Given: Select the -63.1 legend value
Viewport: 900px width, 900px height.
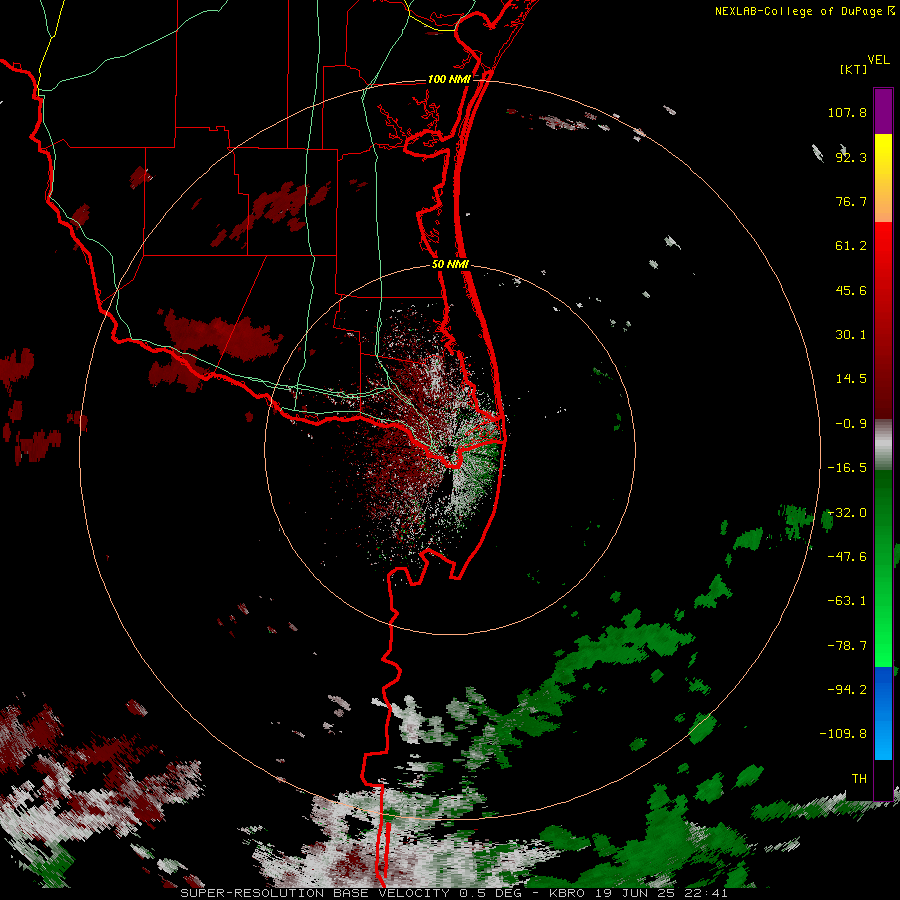Looking at the screenshot, I should pos(847,601).
